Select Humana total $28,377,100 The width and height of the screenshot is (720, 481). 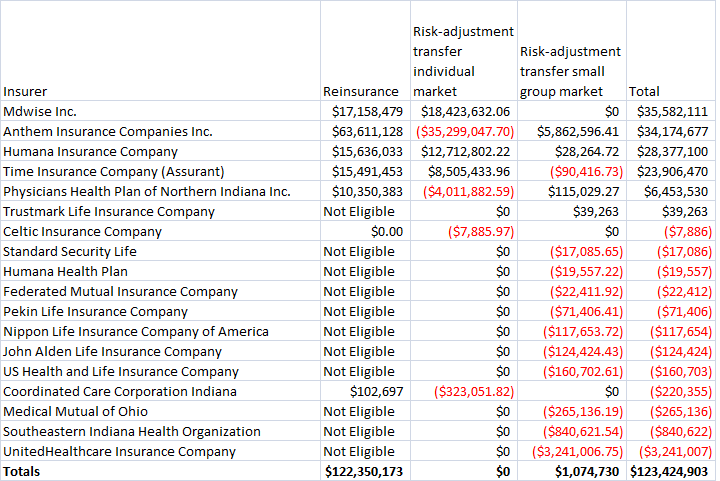pos(670,151)
